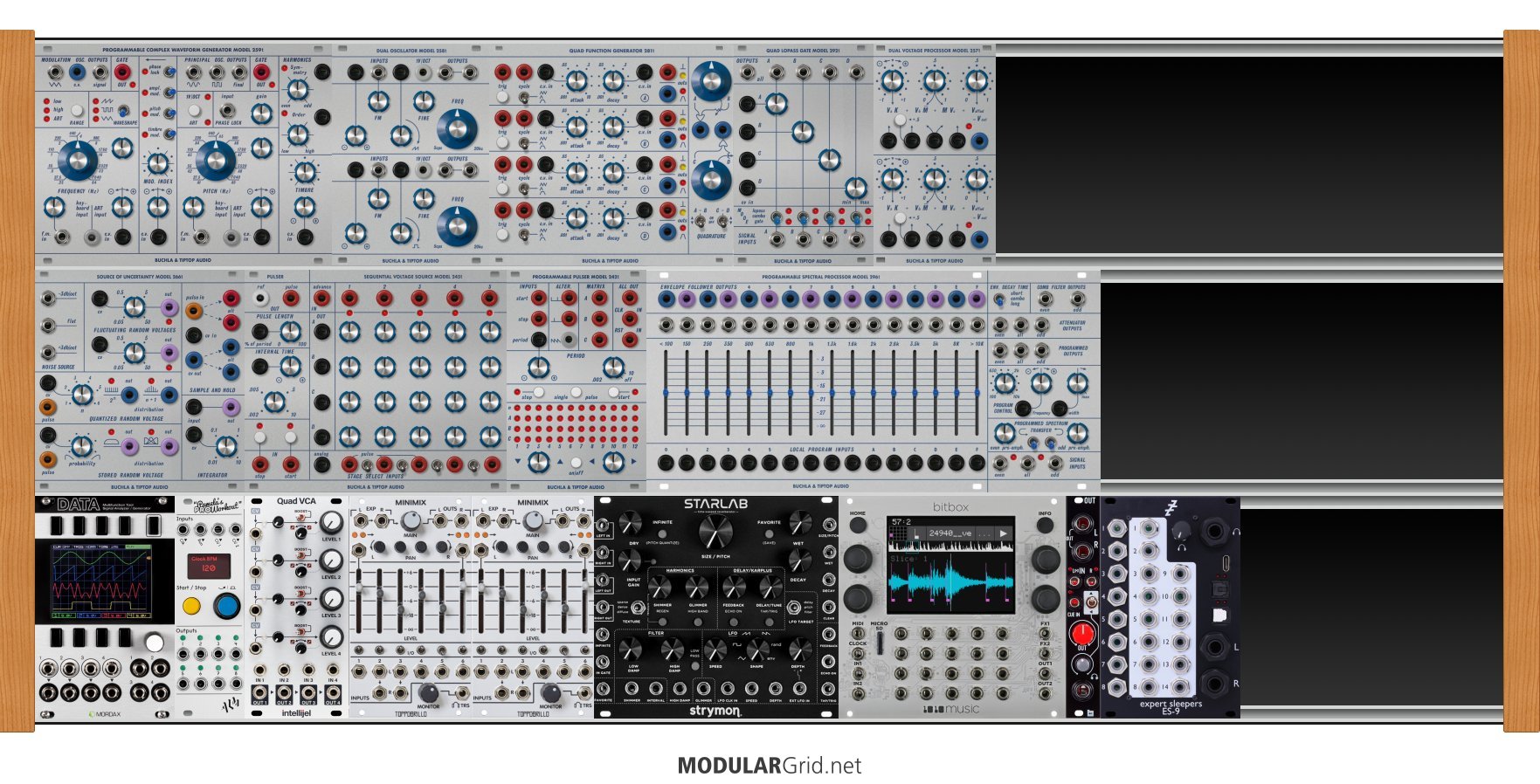Click the Starlab DECAY knob
This screenshot has width=1540, height=784.
coord(799,561)
